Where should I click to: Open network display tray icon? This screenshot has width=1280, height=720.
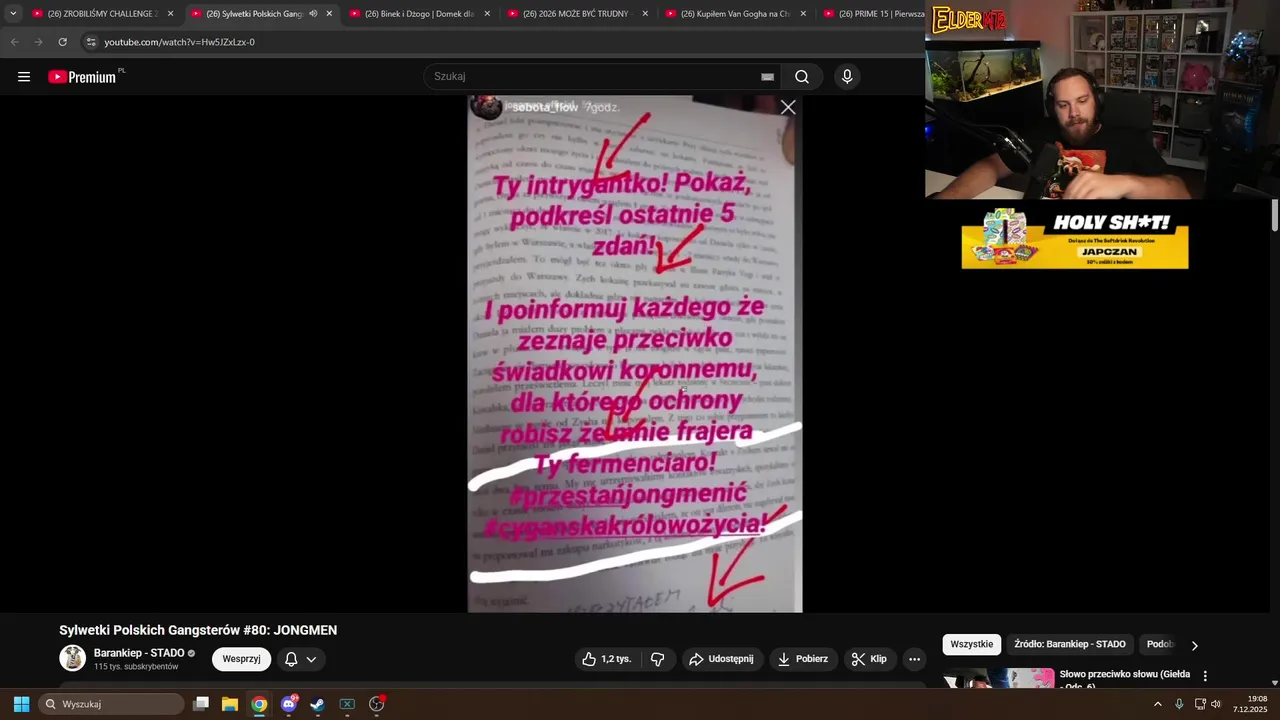point(1200,704)
